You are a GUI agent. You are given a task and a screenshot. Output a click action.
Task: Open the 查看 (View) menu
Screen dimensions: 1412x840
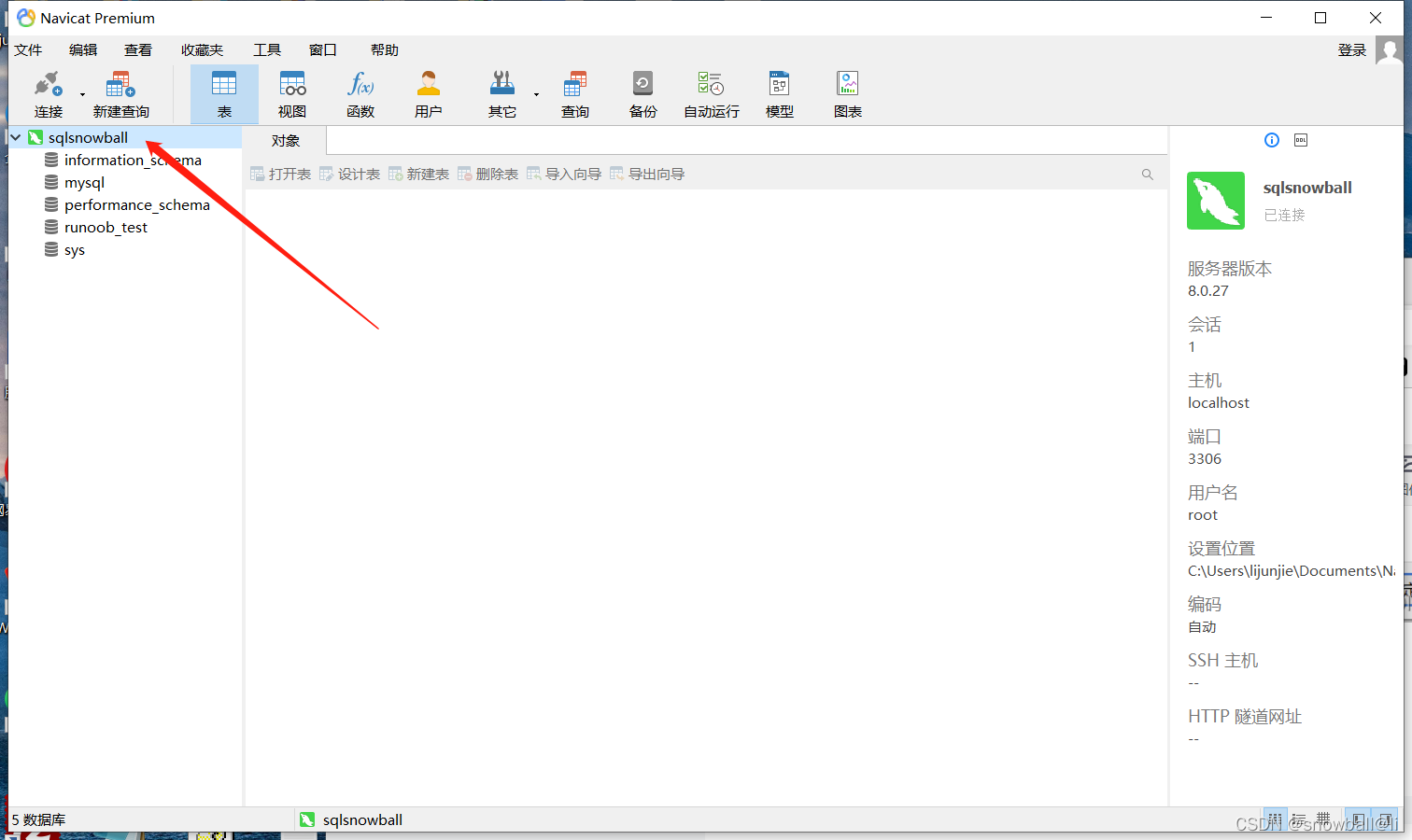point(138,50)
